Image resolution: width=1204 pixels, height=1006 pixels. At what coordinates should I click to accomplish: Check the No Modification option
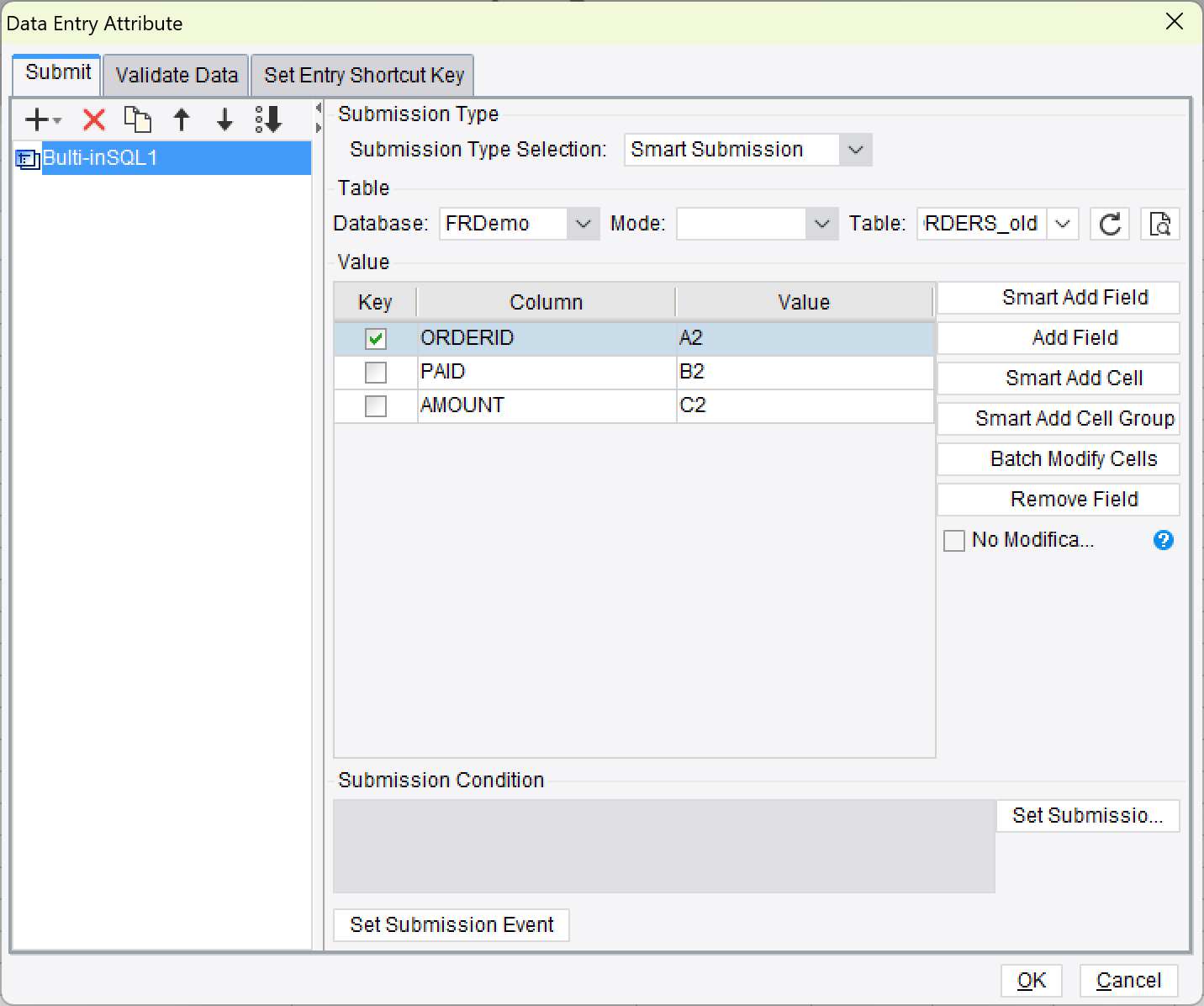[954, 541]
